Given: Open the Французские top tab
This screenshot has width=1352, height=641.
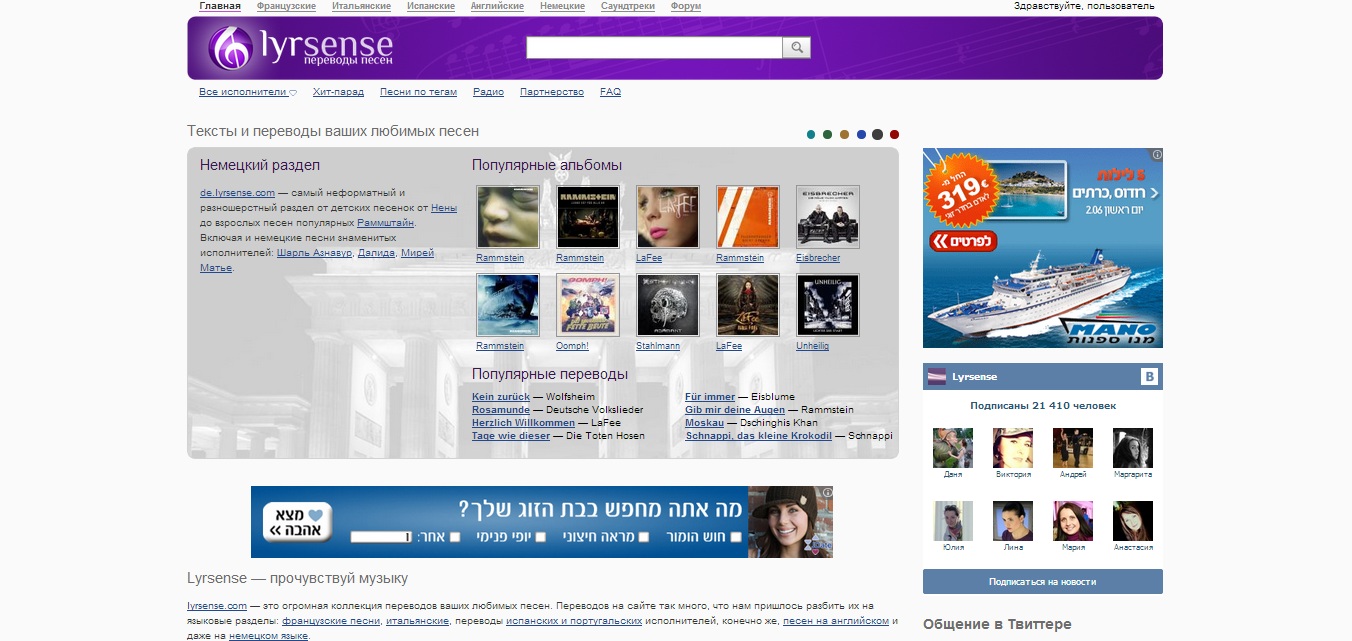Looking at the screenshot, I should (x=286, y=6).
